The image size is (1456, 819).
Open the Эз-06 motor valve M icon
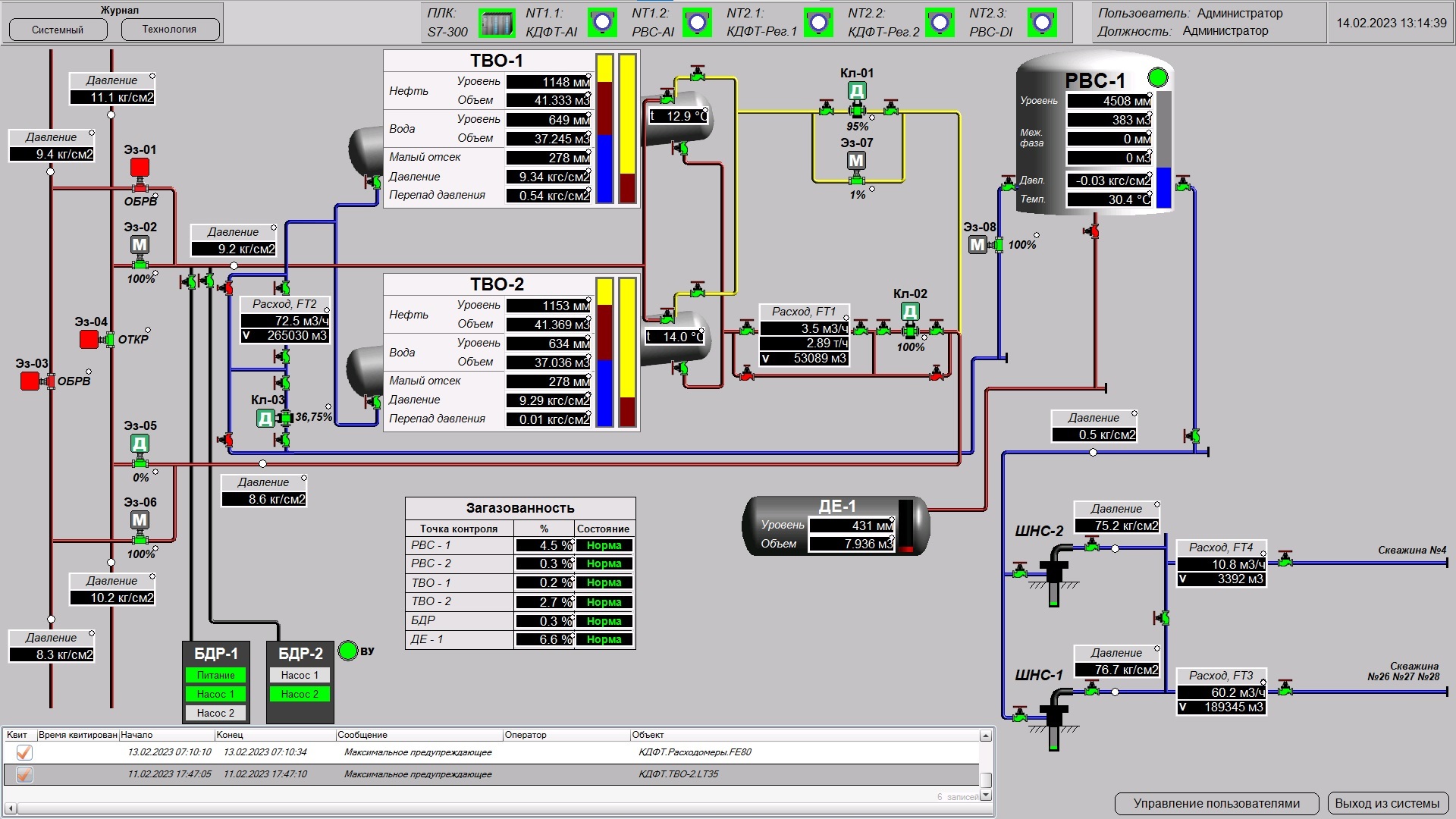click(140, 520)
